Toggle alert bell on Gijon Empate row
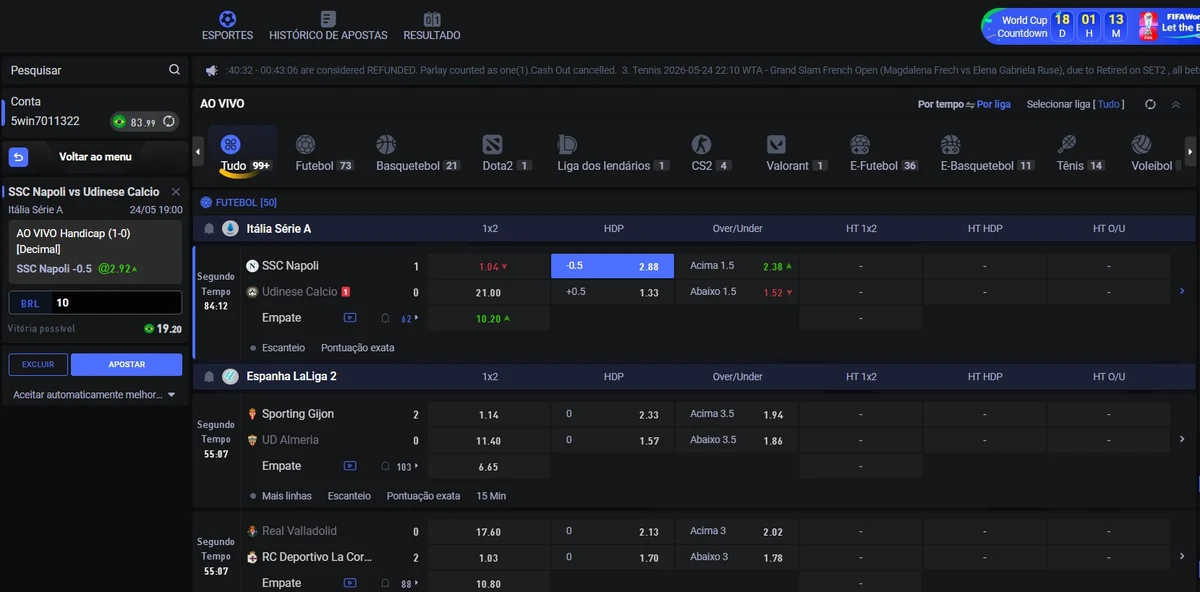 click(385, 466)
